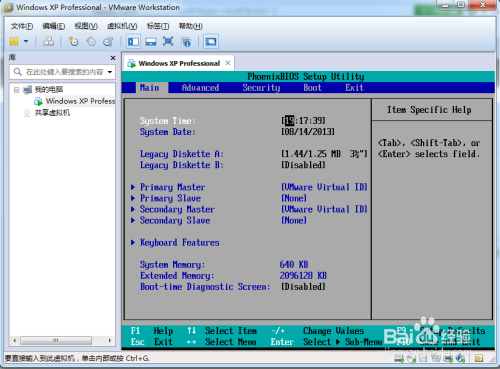The height and width of the screenshot is (369, 500).
Task: Click the System Memory 640 KB value
Action: 294,264
